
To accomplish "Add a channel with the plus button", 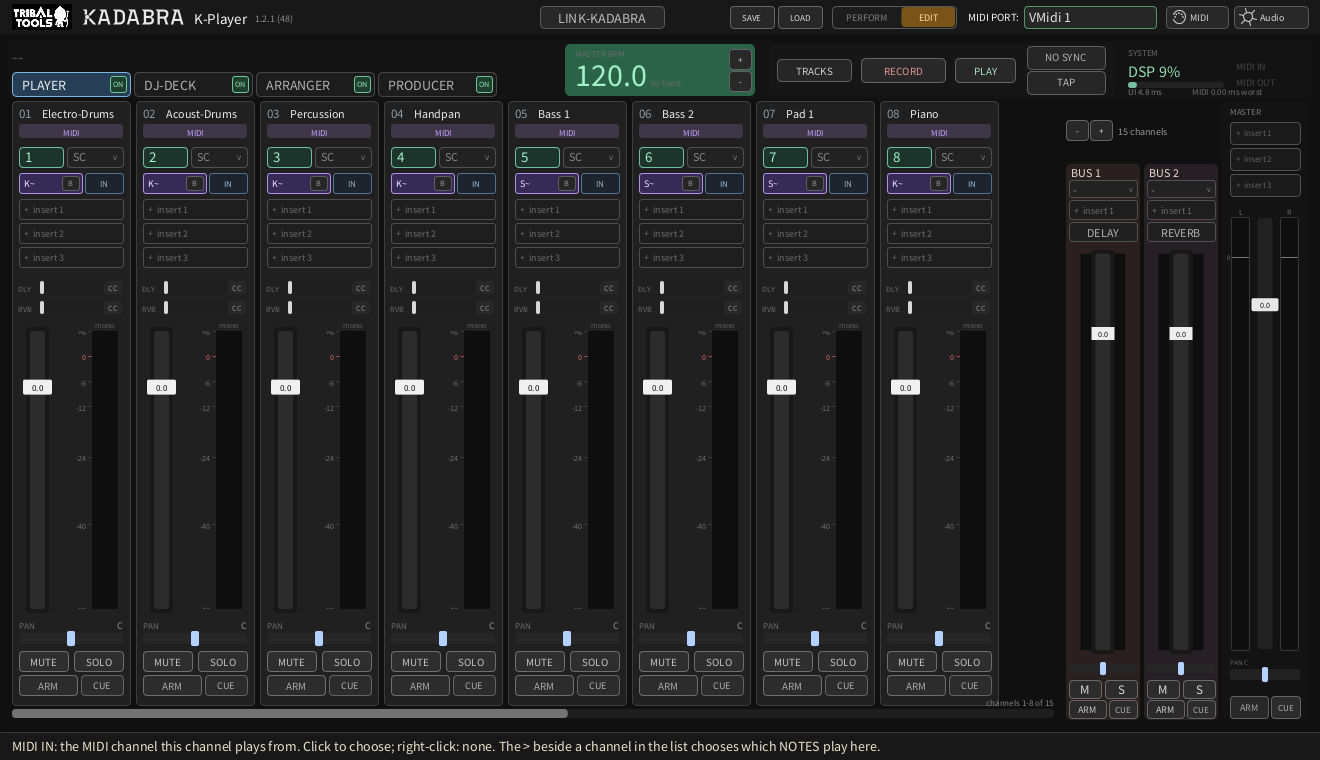I will [1101, 131].
